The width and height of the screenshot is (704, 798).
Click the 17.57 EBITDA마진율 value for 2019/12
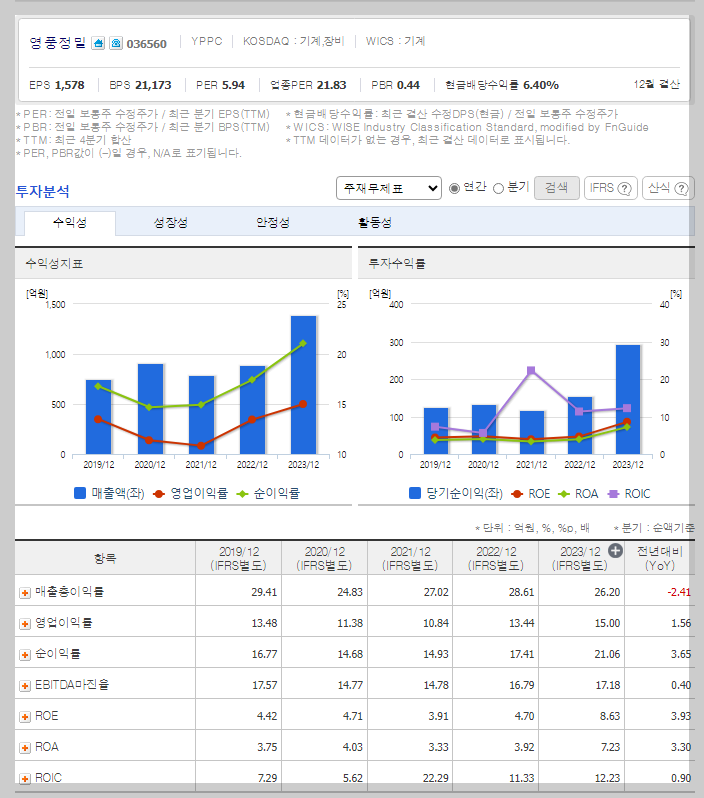(265, 685)
